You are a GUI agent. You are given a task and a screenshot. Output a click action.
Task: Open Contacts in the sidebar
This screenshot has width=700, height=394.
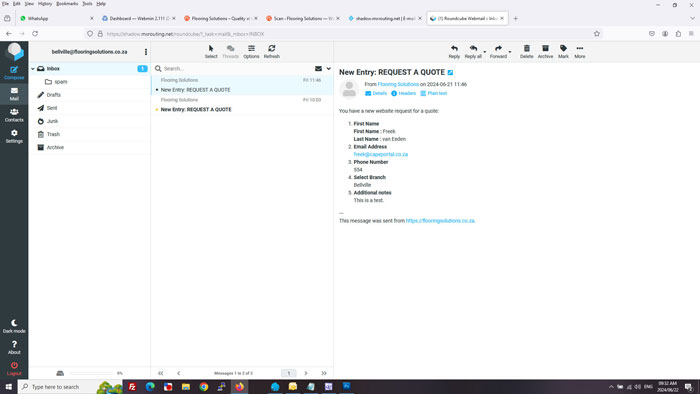14,115
